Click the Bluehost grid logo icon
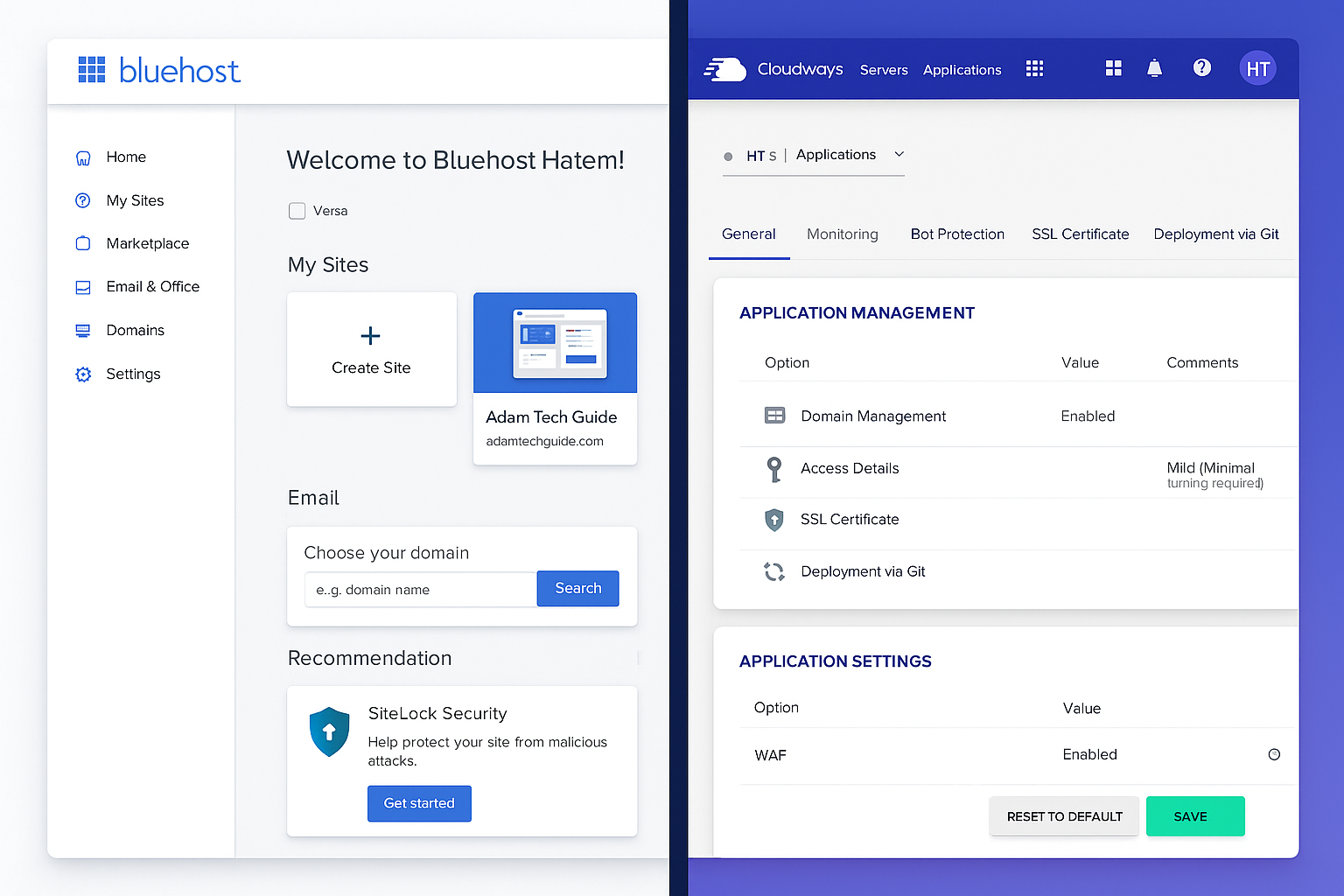Image resolution: width=1344 pixels, height=896 pixels. click(92, 69)
